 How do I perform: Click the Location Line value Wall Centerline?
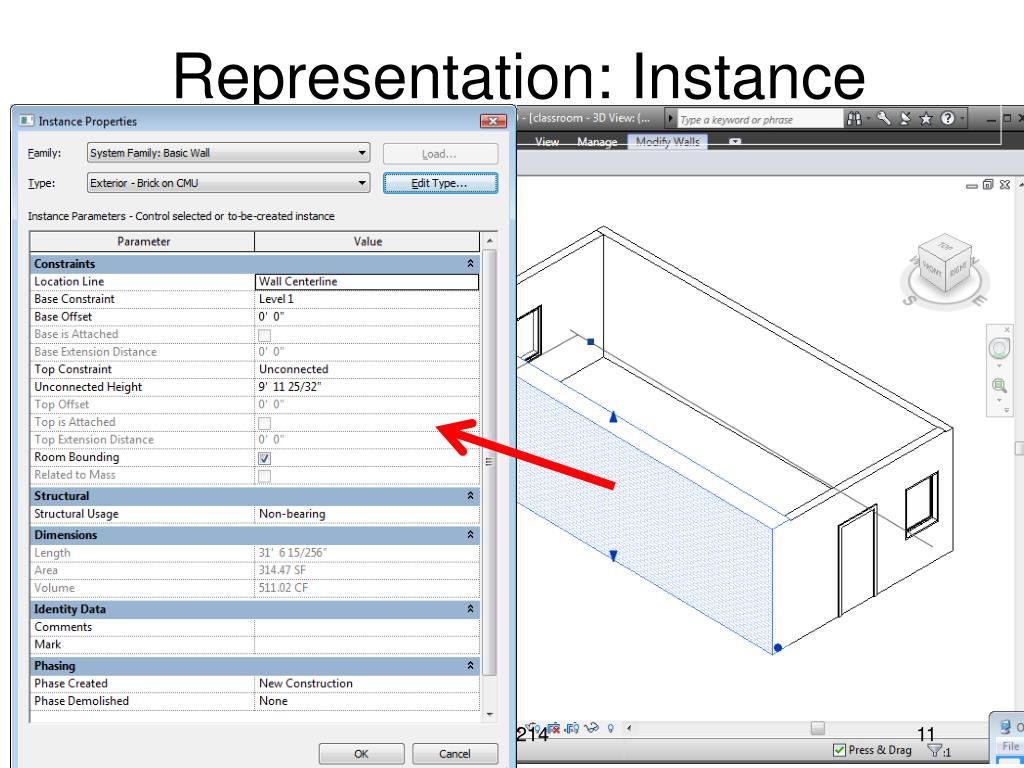pos(366,281)
